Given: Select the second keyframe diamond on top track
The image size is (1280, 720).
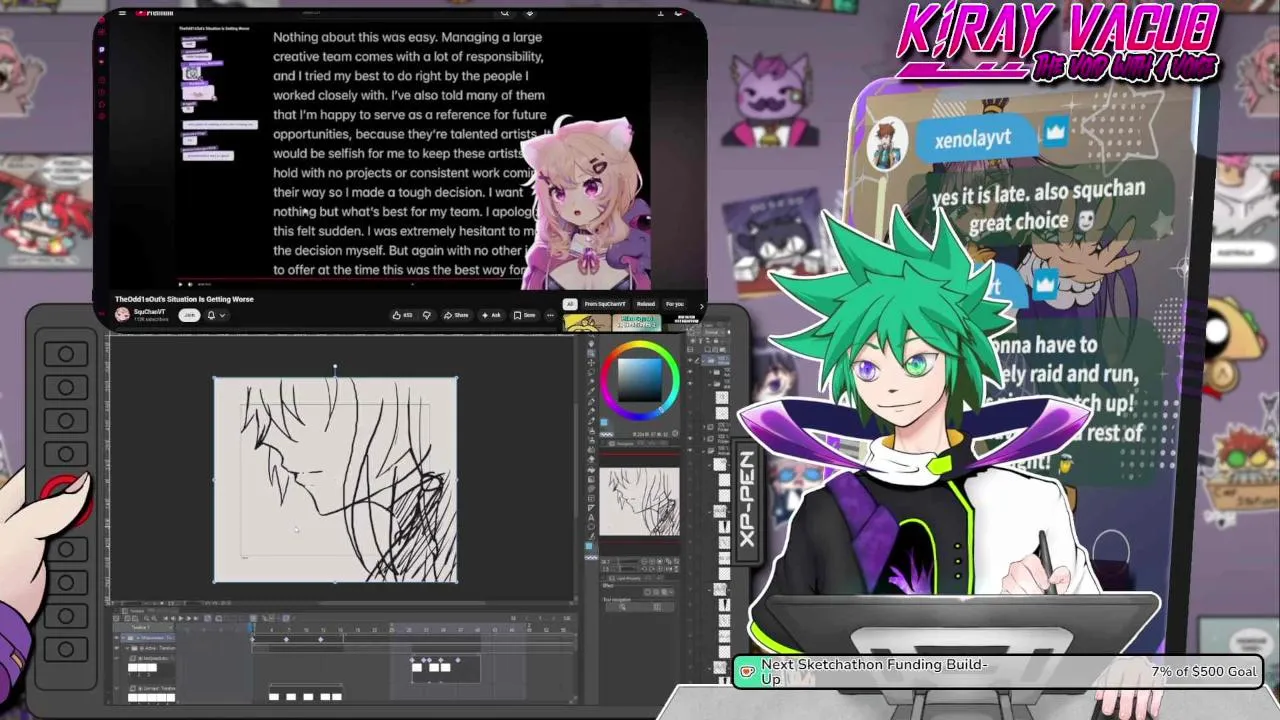Looking at the screenshot, I should coord(286,639).
